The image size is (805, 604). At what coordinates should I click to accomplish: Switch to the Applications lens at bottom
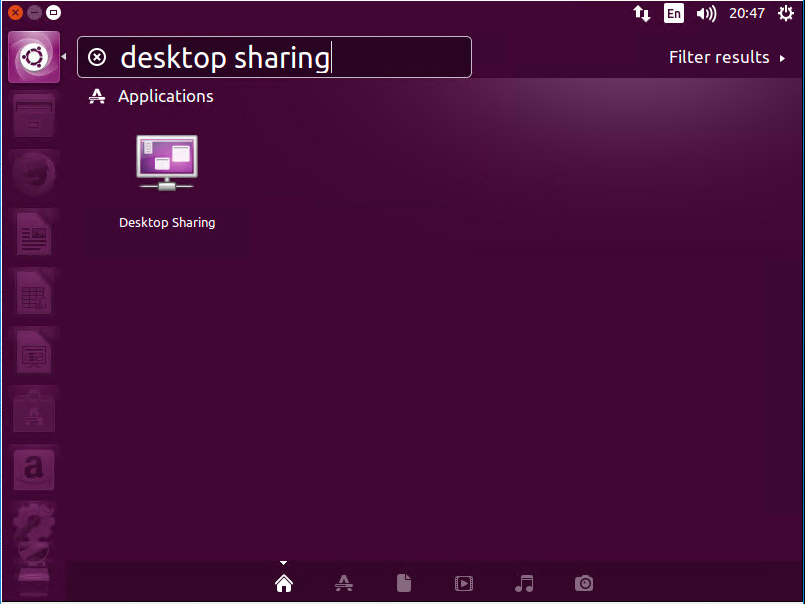[x=344, y=583]
